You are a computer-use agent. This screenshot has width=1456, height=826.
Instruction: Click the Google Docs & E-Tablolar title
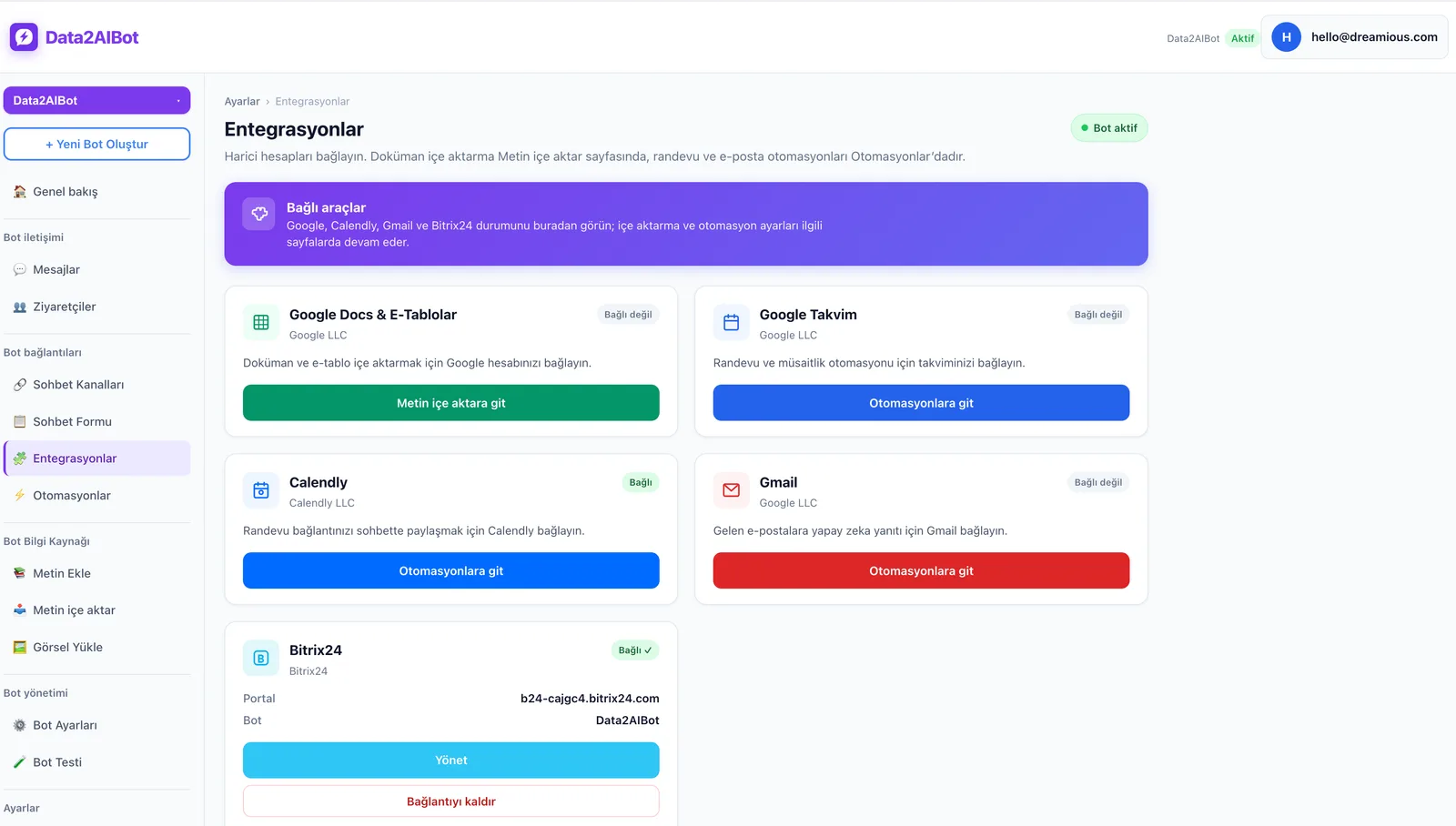tap(373, 315)
